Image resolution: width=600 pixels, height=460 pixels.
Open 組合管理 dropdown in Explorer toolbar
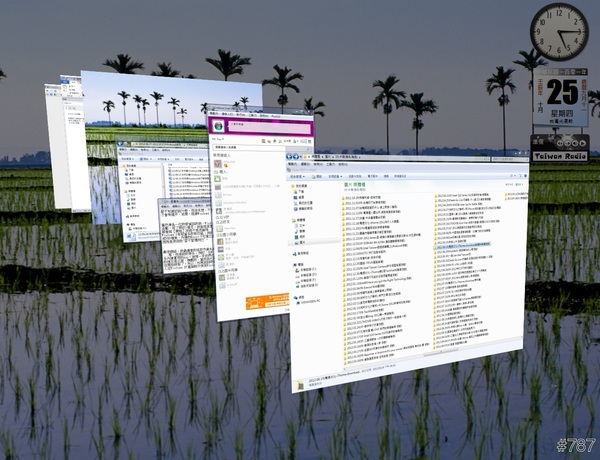[x=297, y=175]
